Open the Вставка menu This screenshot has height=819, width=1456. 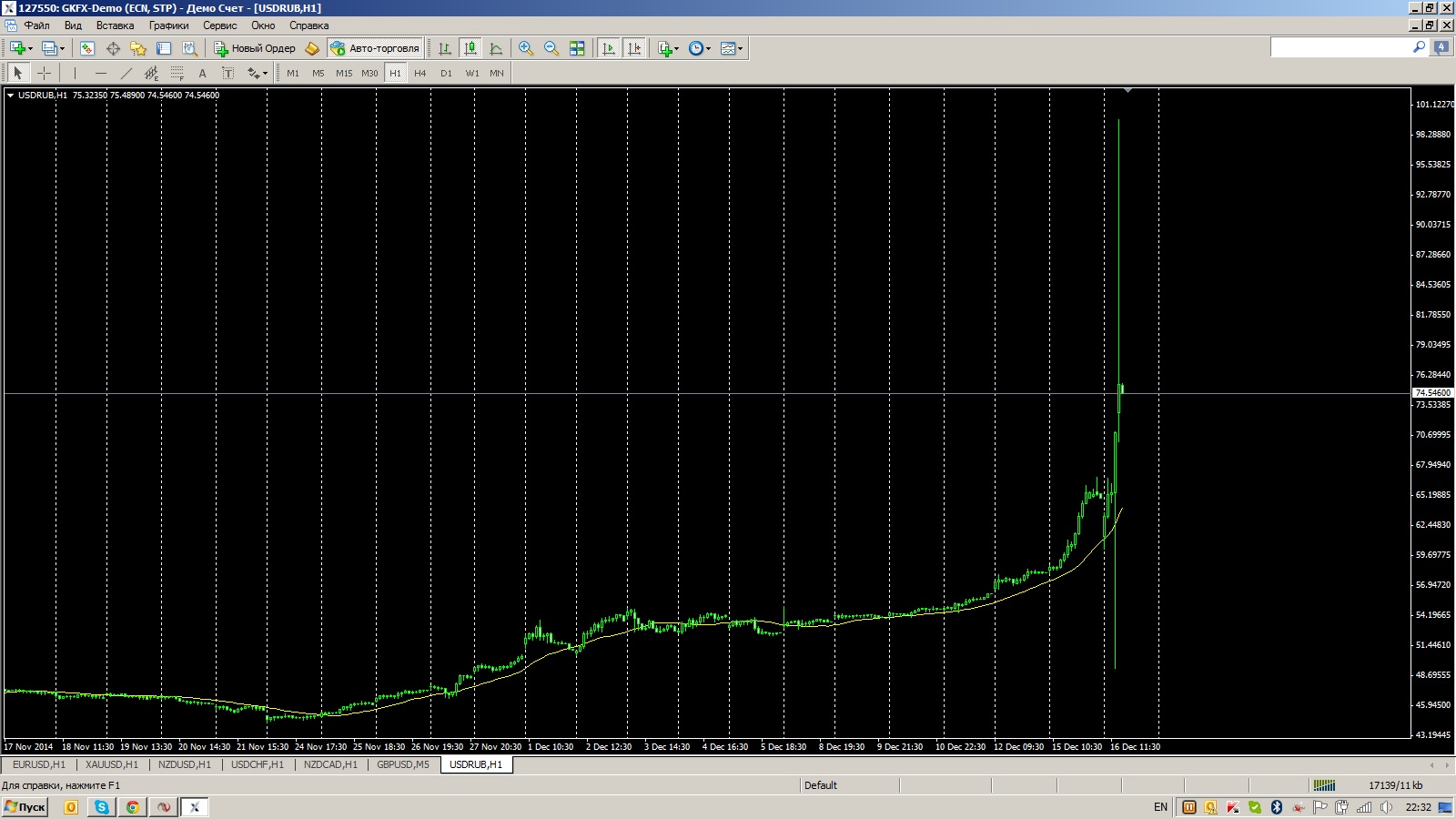point(116,25)
